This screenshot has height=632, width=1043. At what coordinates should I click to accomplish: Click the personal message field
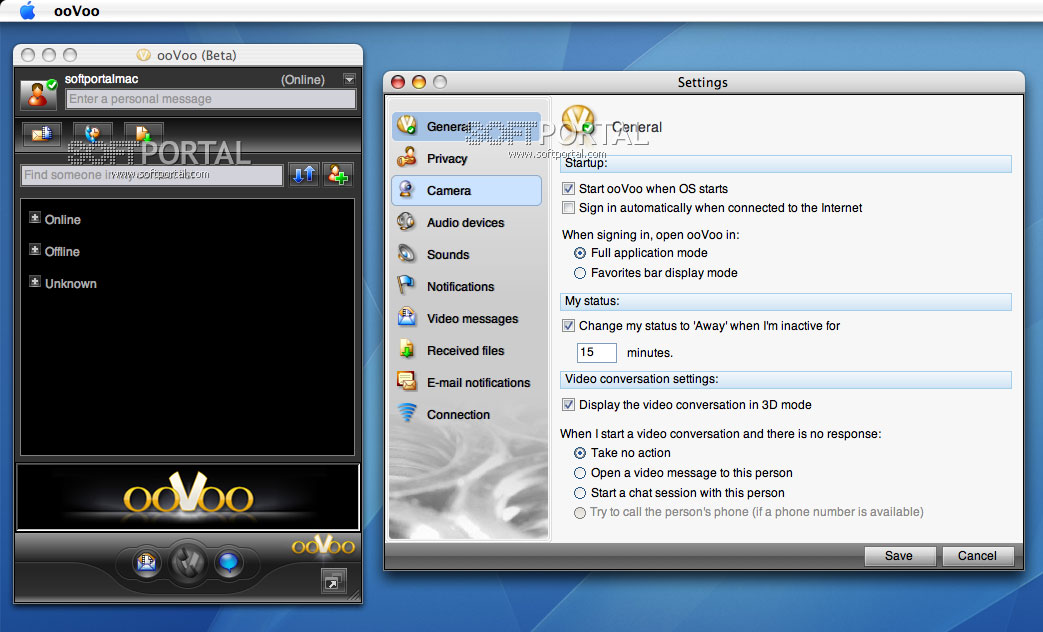(211, 99)
